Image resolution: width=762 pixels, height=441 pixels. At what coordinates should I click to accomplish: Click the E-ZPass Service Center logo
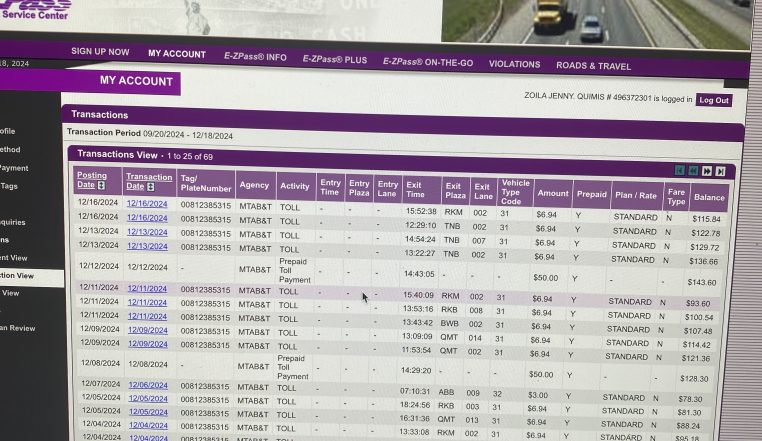coord(35,10)
